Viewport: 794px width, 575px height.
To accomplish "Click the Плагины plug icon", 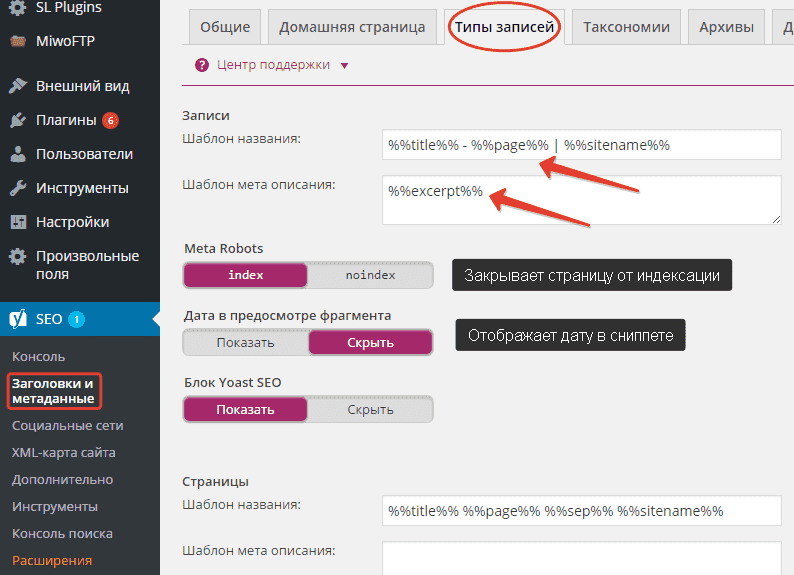I will 18,120.
